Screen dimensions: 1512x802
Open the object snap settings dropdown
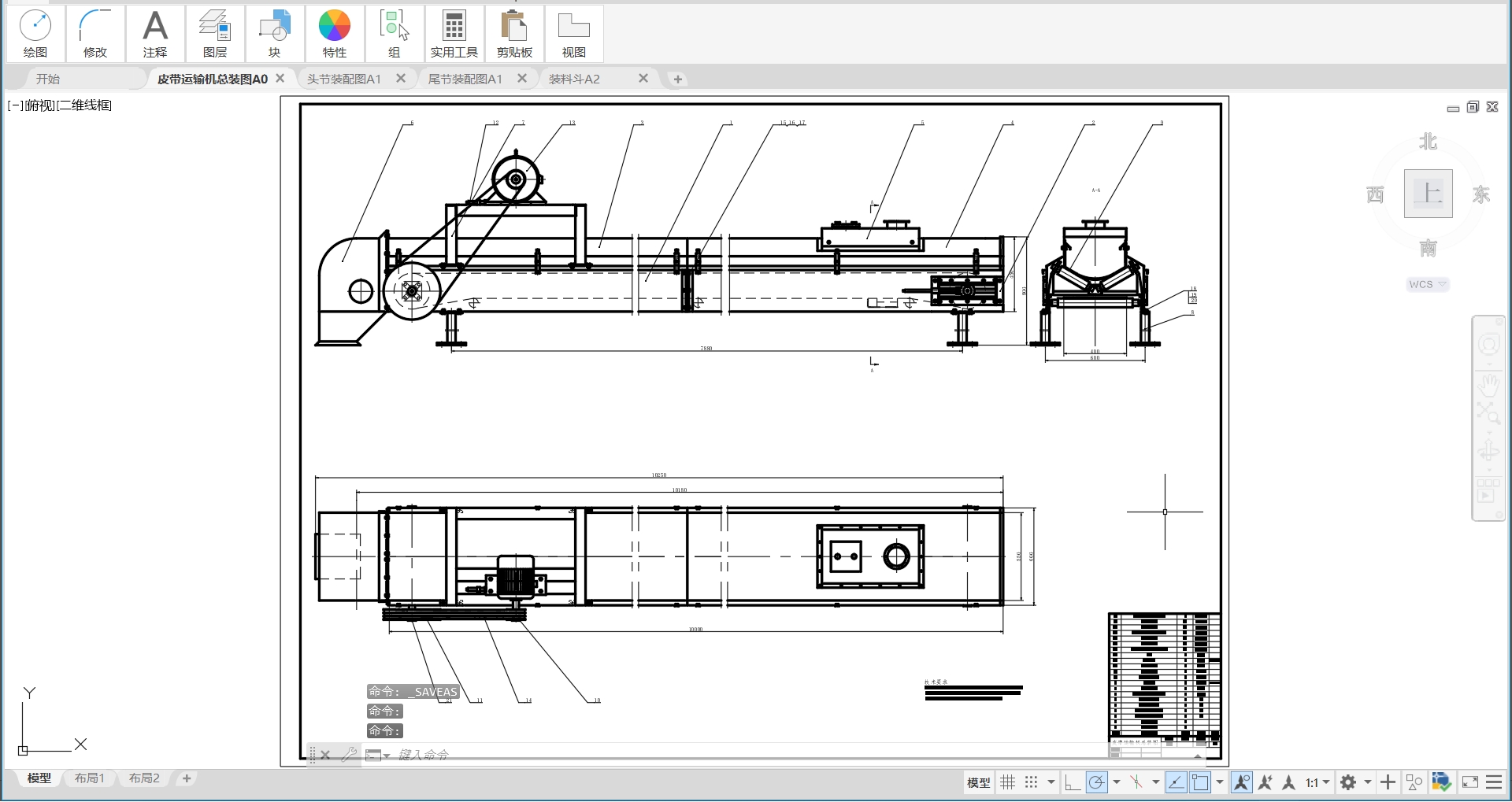(x=1220, y=782)
